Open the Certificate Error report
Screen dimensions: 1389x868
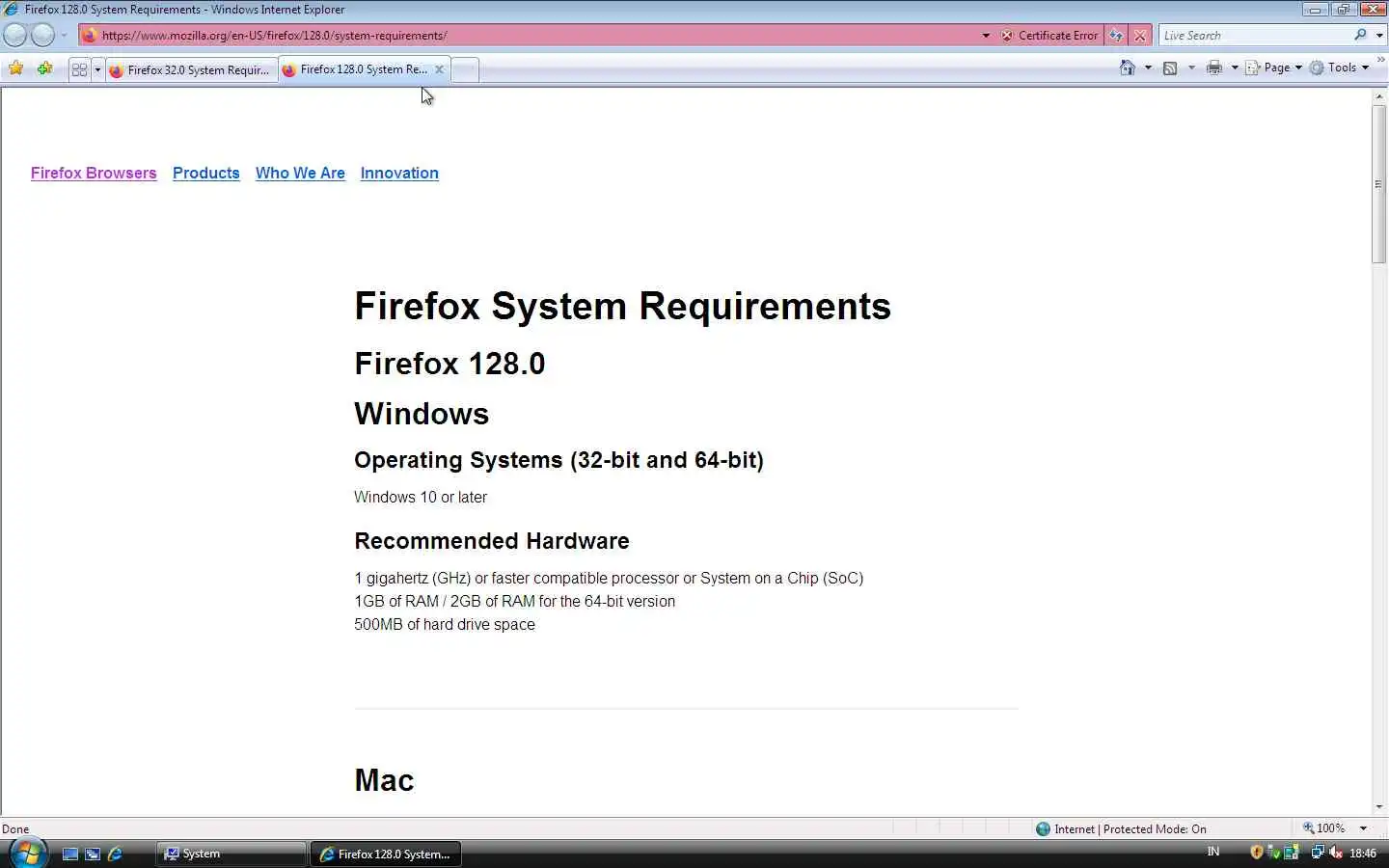pyautogui.click(x=1049, y=36)
